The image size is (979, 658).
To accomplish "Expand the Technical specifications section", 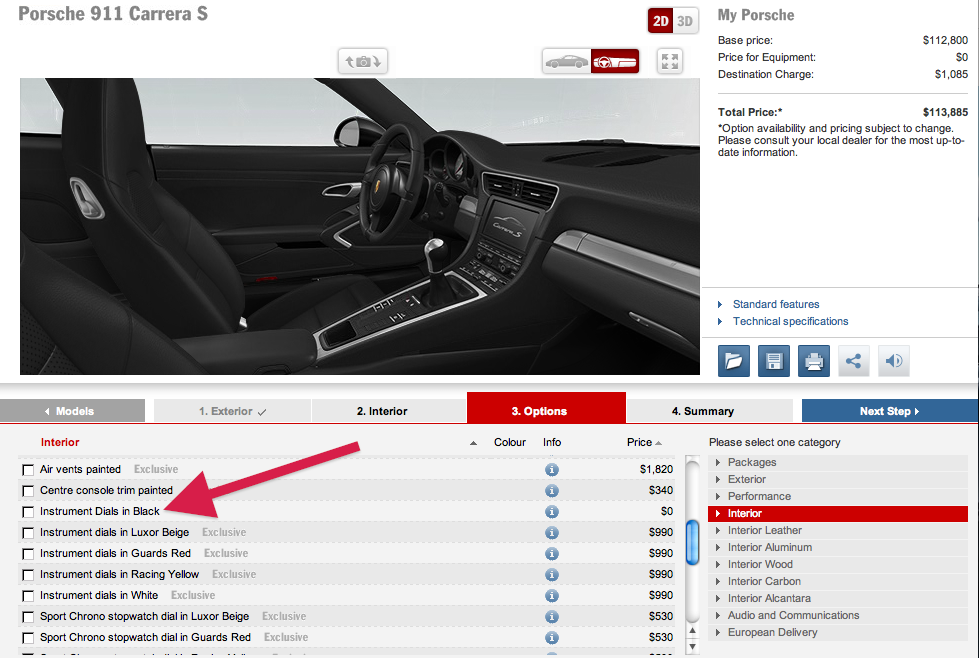I will click(x=790, y=321).
